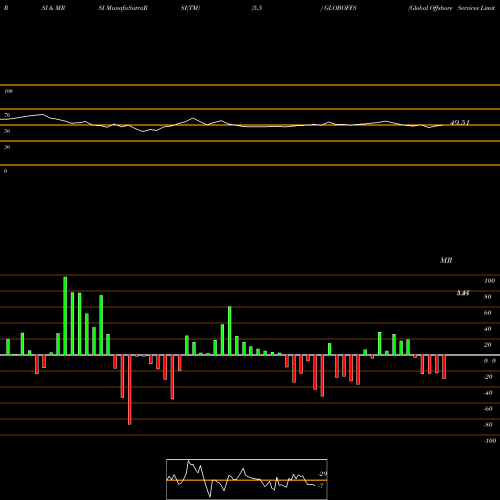Click the -40 label on the MR axis

(x=488, y=393)
